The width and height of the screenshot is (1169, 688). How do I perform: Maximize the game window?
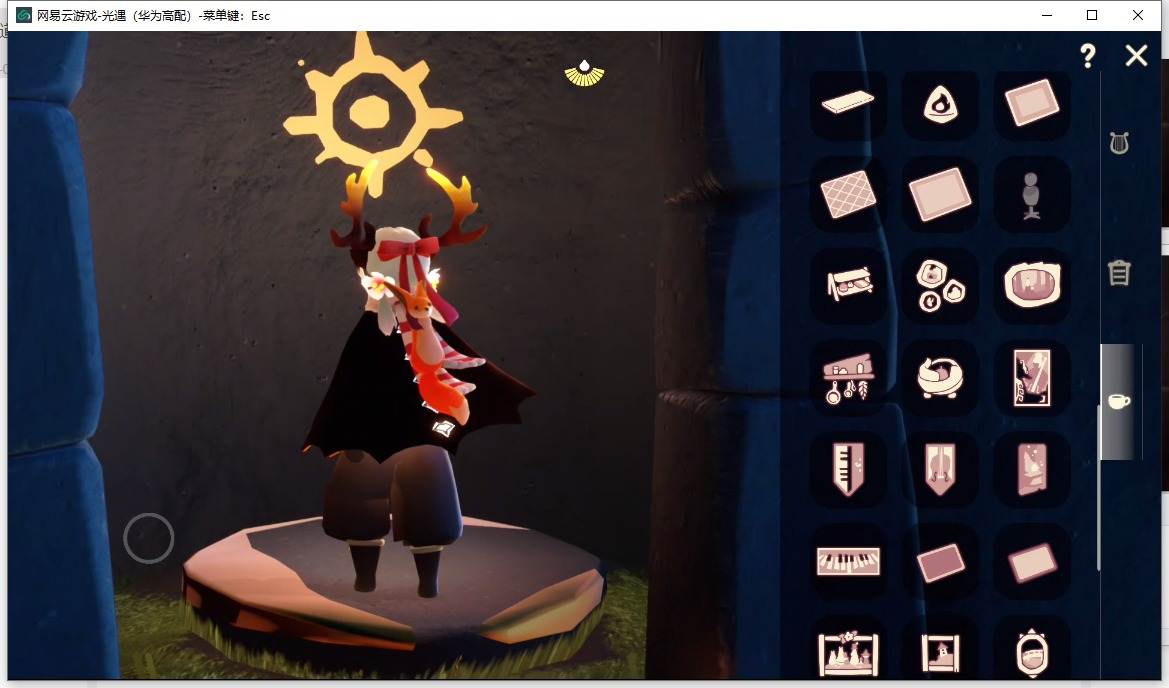[x=1092, y=15]
